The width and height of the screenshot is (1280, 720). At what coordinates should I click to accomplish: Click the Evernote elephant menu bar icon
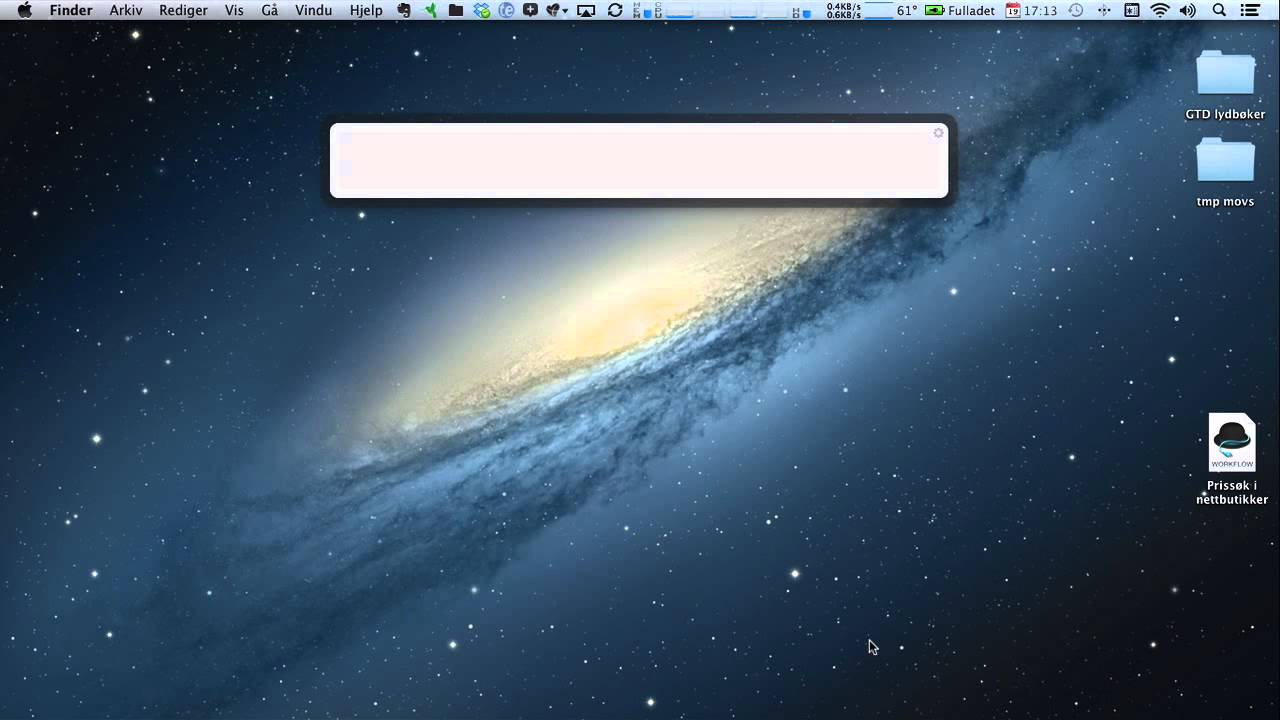[x=404, y=10]
